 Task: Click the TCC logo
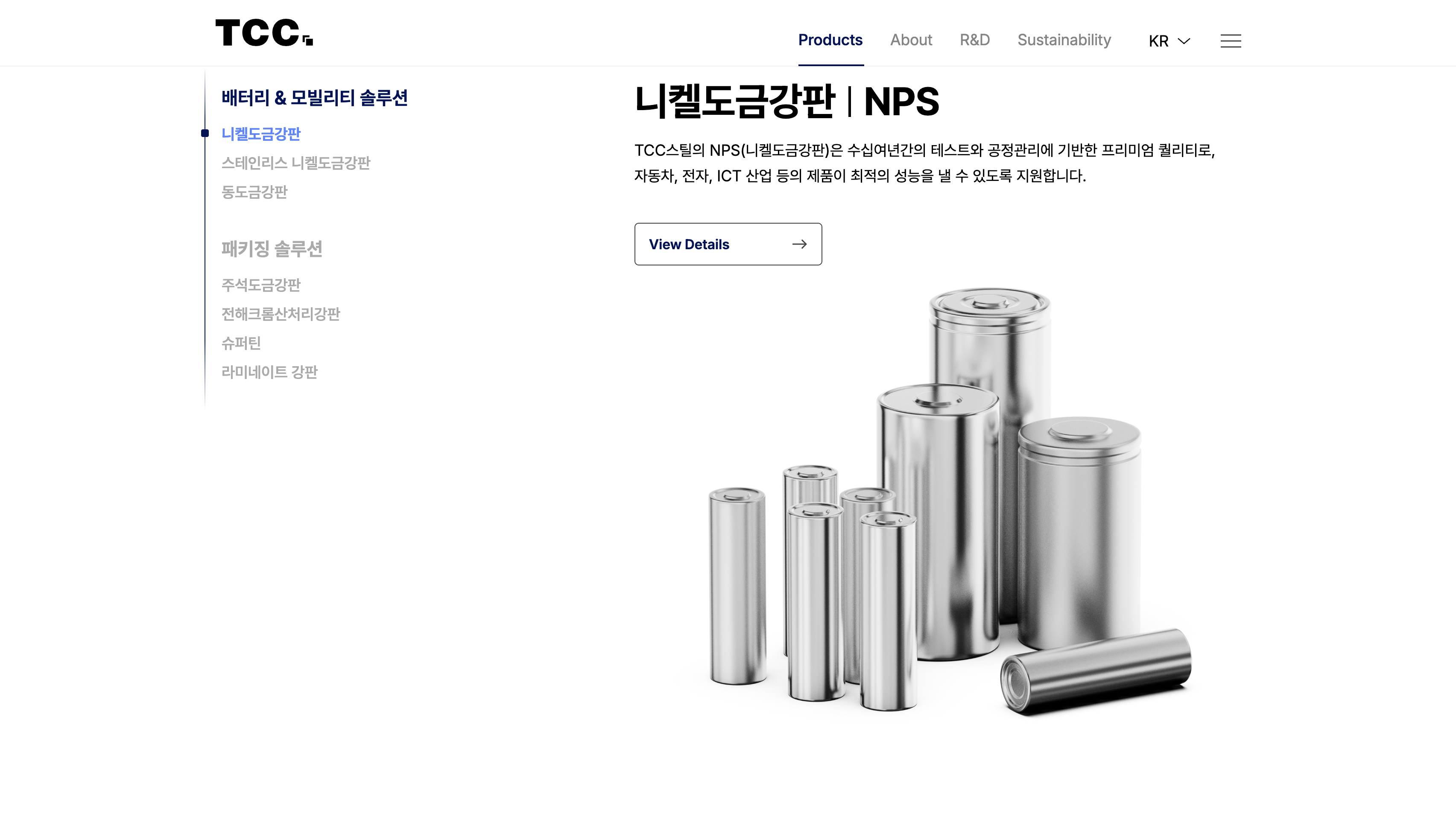(264, 33)
